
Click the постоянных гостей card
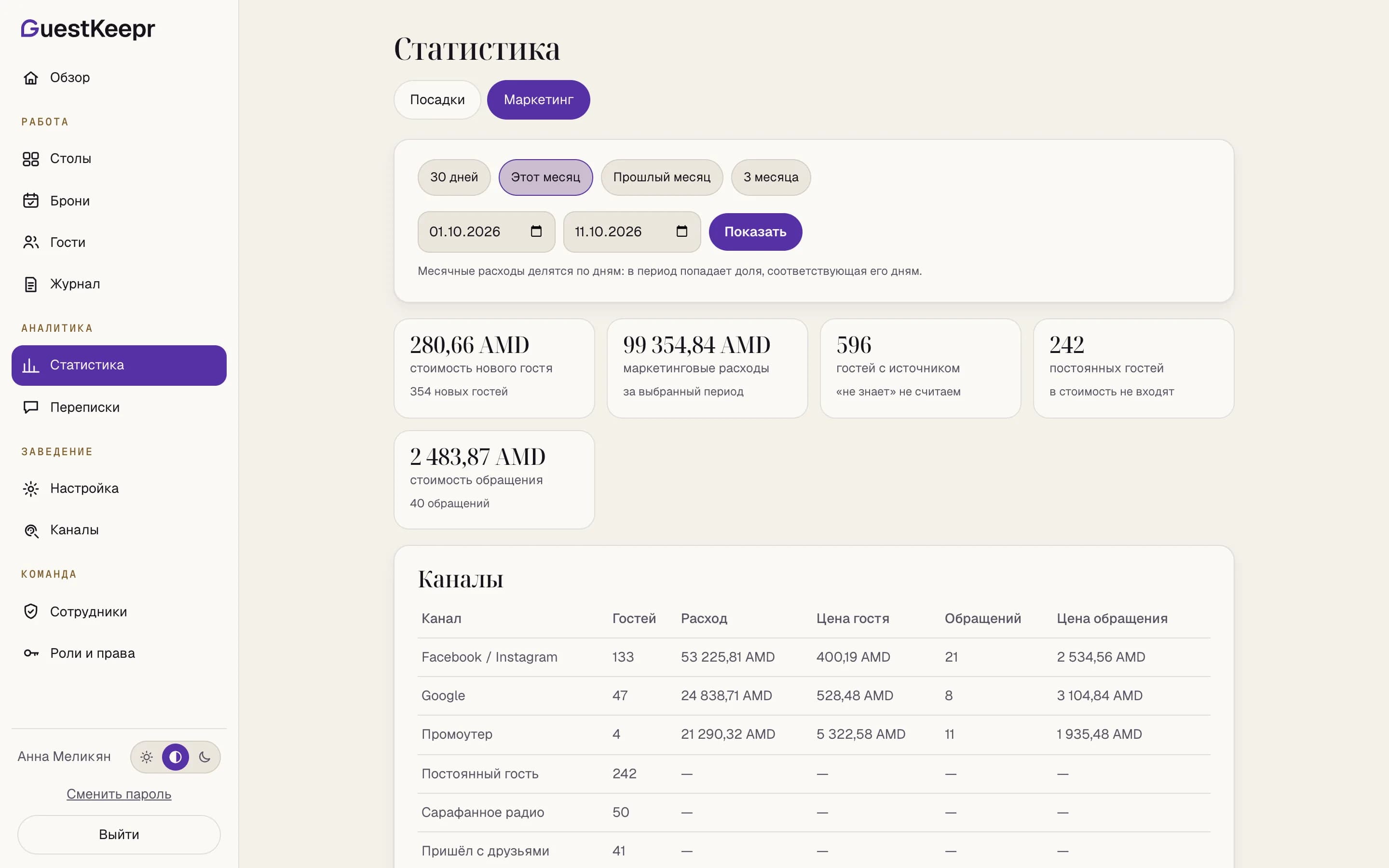[1133, 368]
